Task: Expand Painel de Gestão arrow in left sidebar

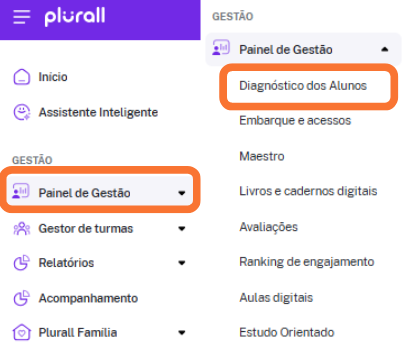Action: pos(182,193)
